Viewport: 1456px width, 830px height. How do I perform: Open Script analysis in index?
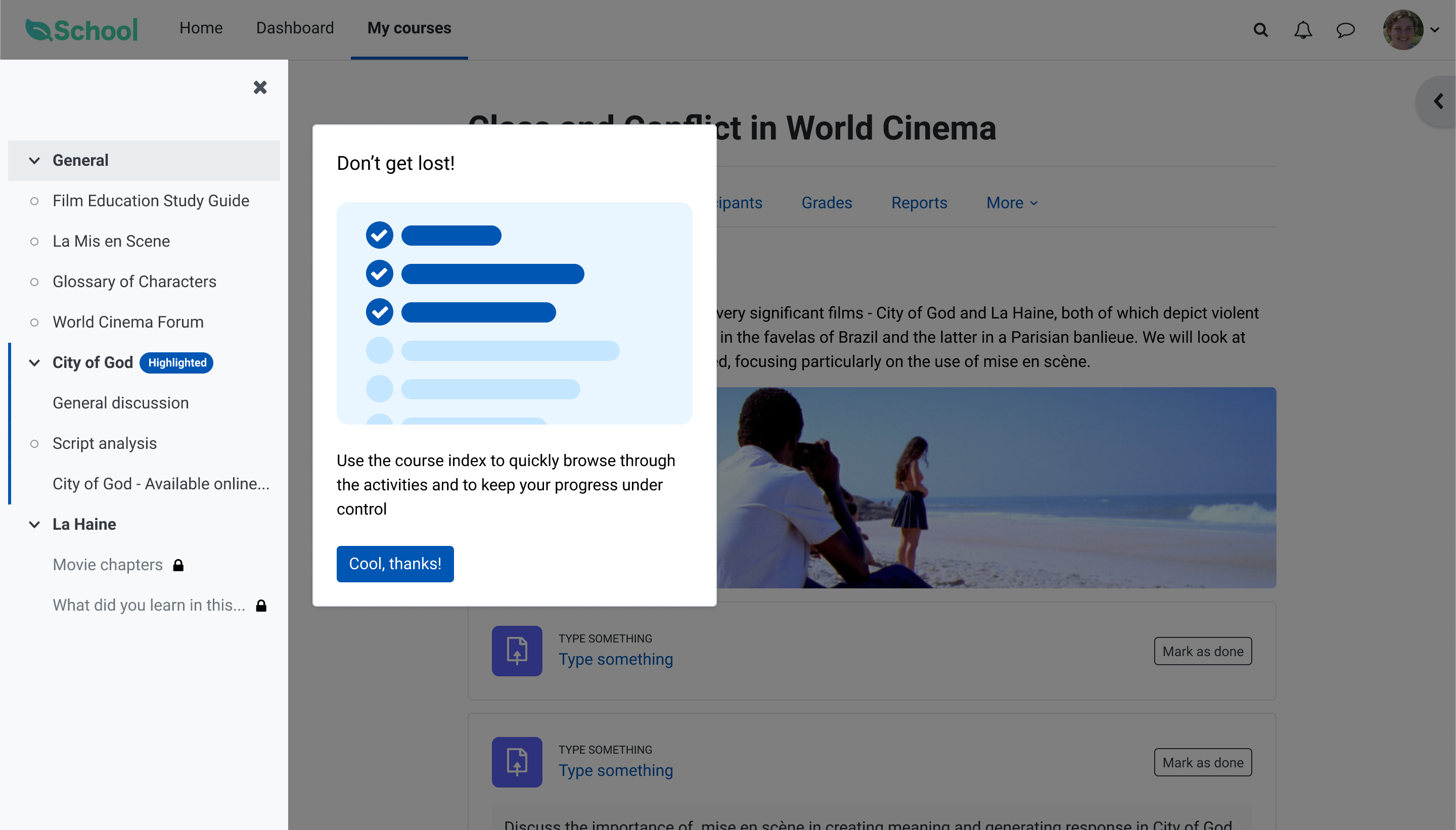coord(104,443)
